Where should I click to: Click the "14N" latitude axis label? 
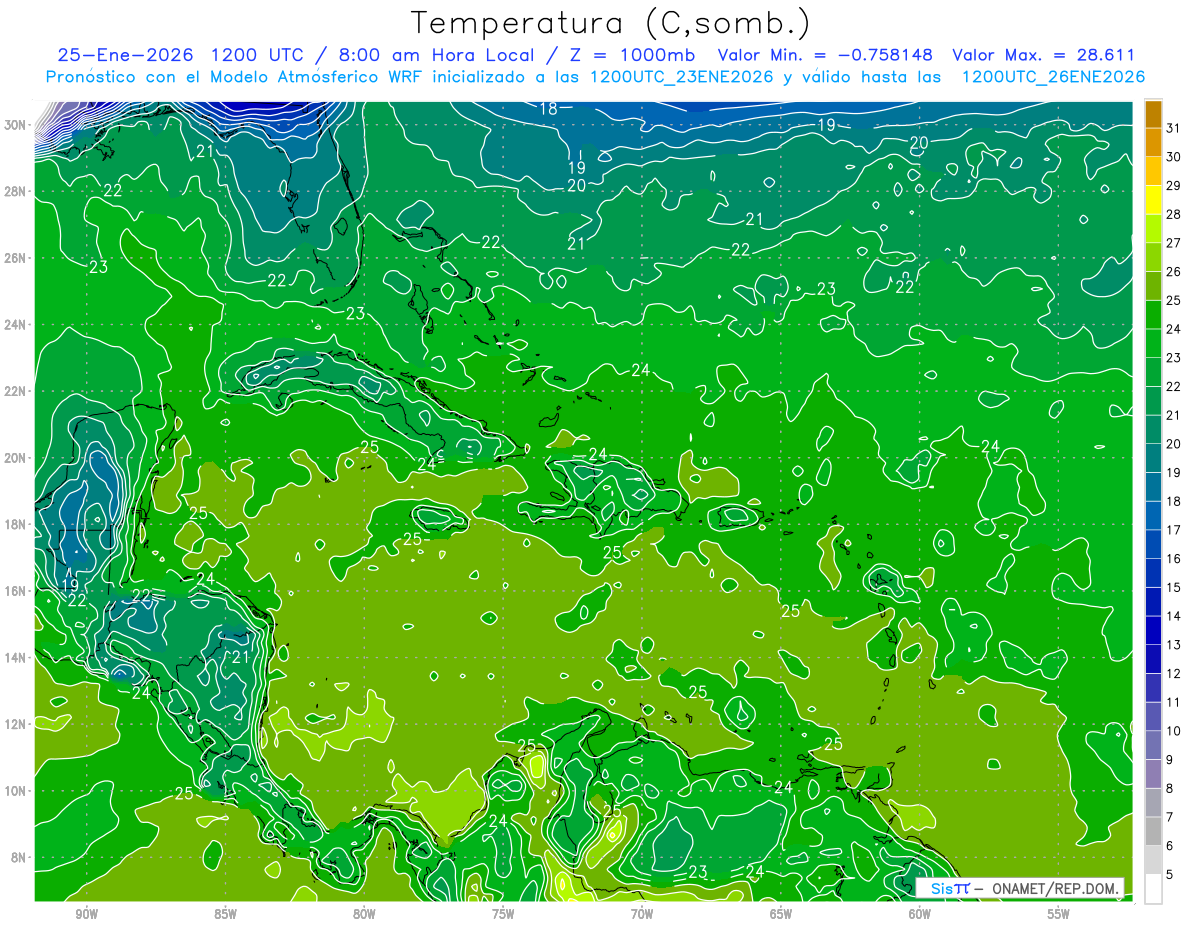pyautogui.click(x=16, y=658)
